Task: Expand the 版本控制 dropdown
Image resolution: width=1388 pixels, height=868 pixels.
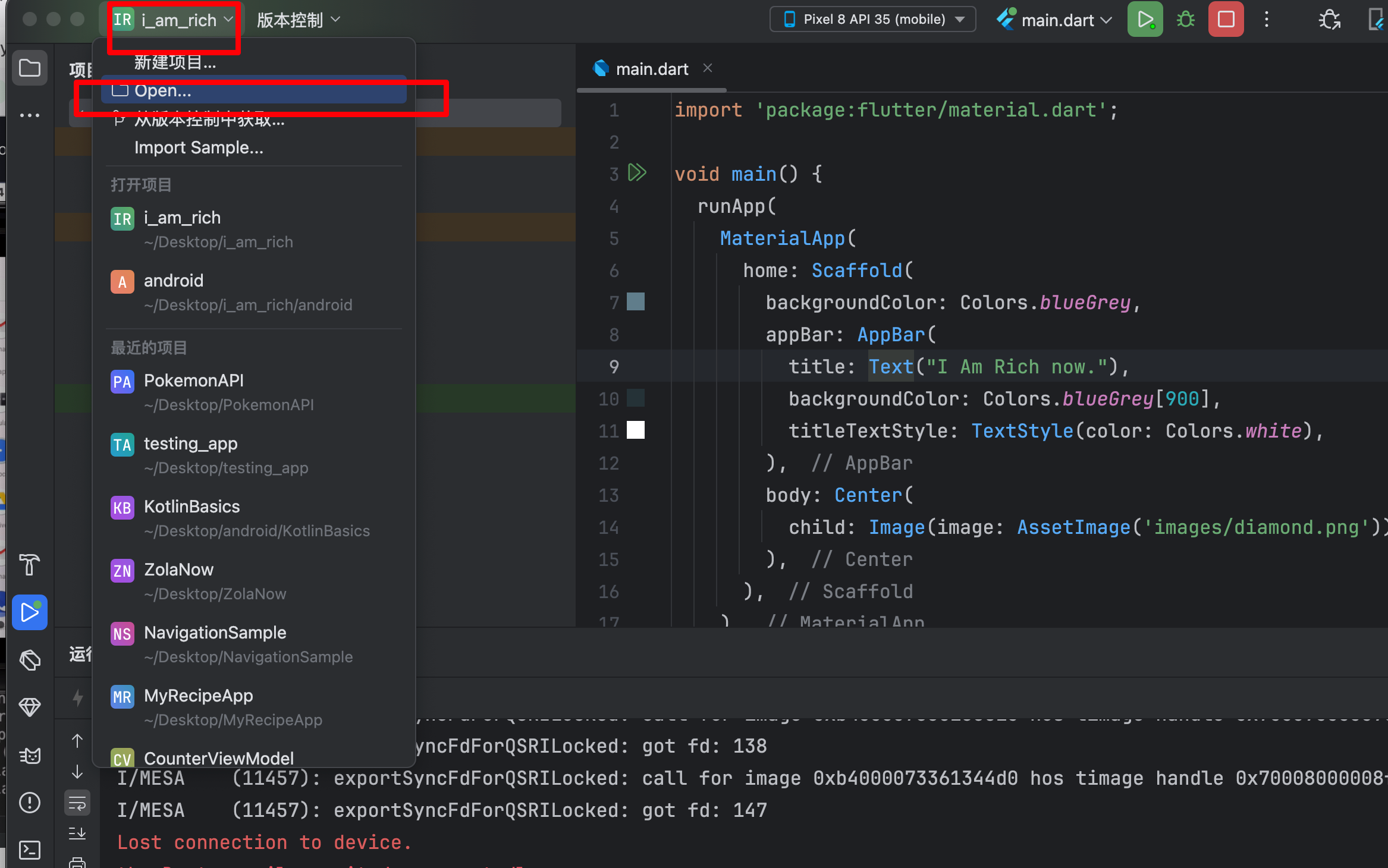Action: (299, 20)
